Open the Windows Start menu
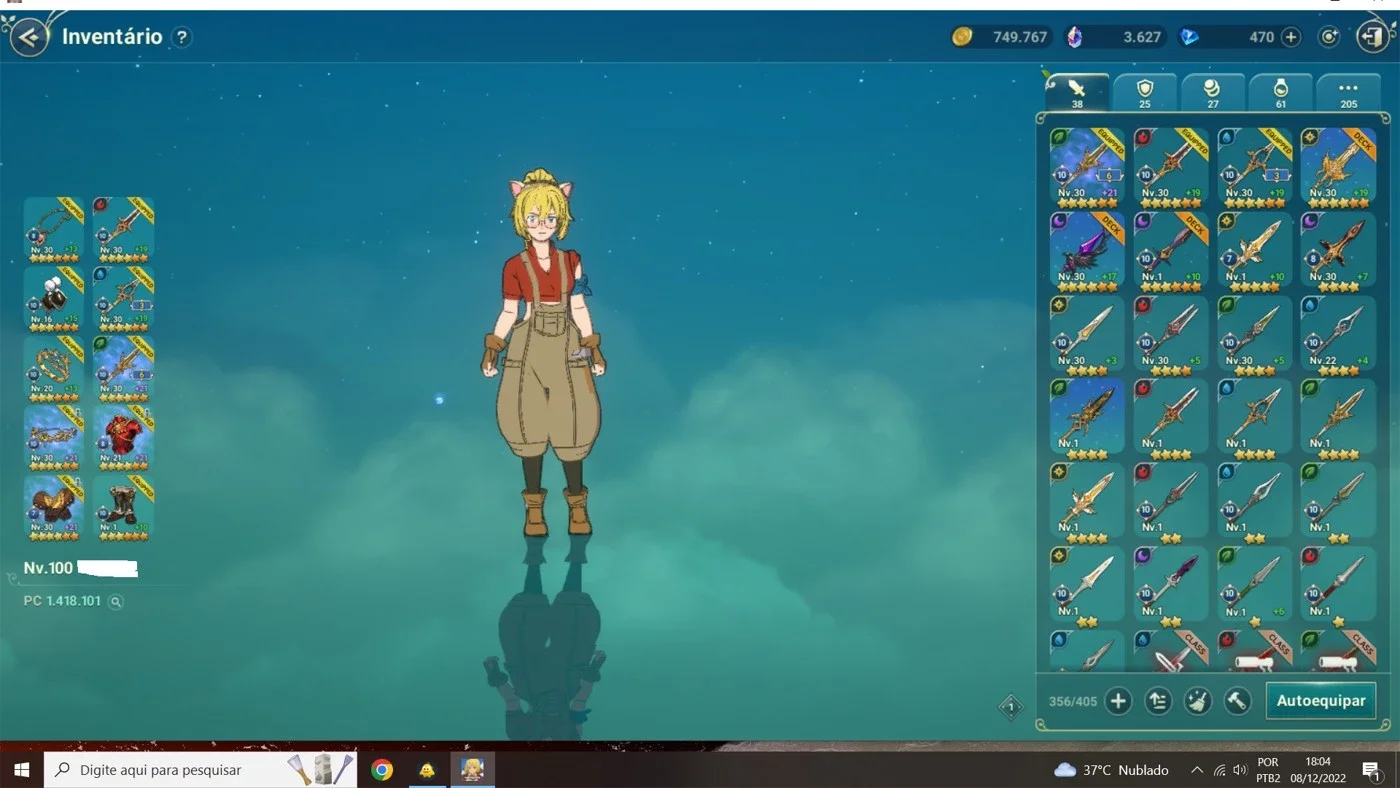Screen dimensions: 1400x788 tap(21, 770)
